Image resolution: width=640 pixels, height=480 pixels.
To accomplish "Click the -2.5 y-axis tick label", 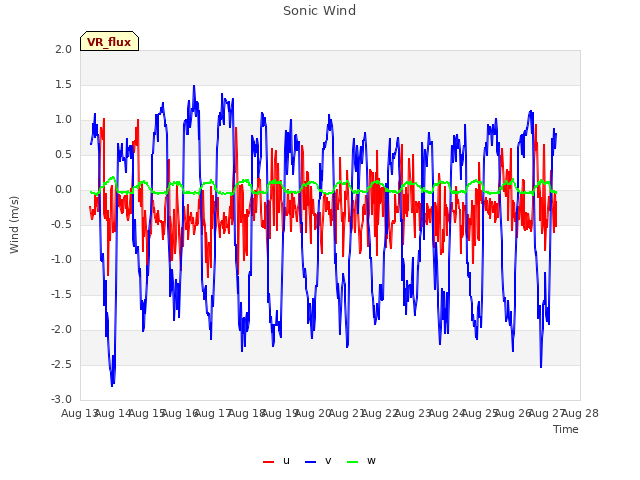I will coord(62,364).
